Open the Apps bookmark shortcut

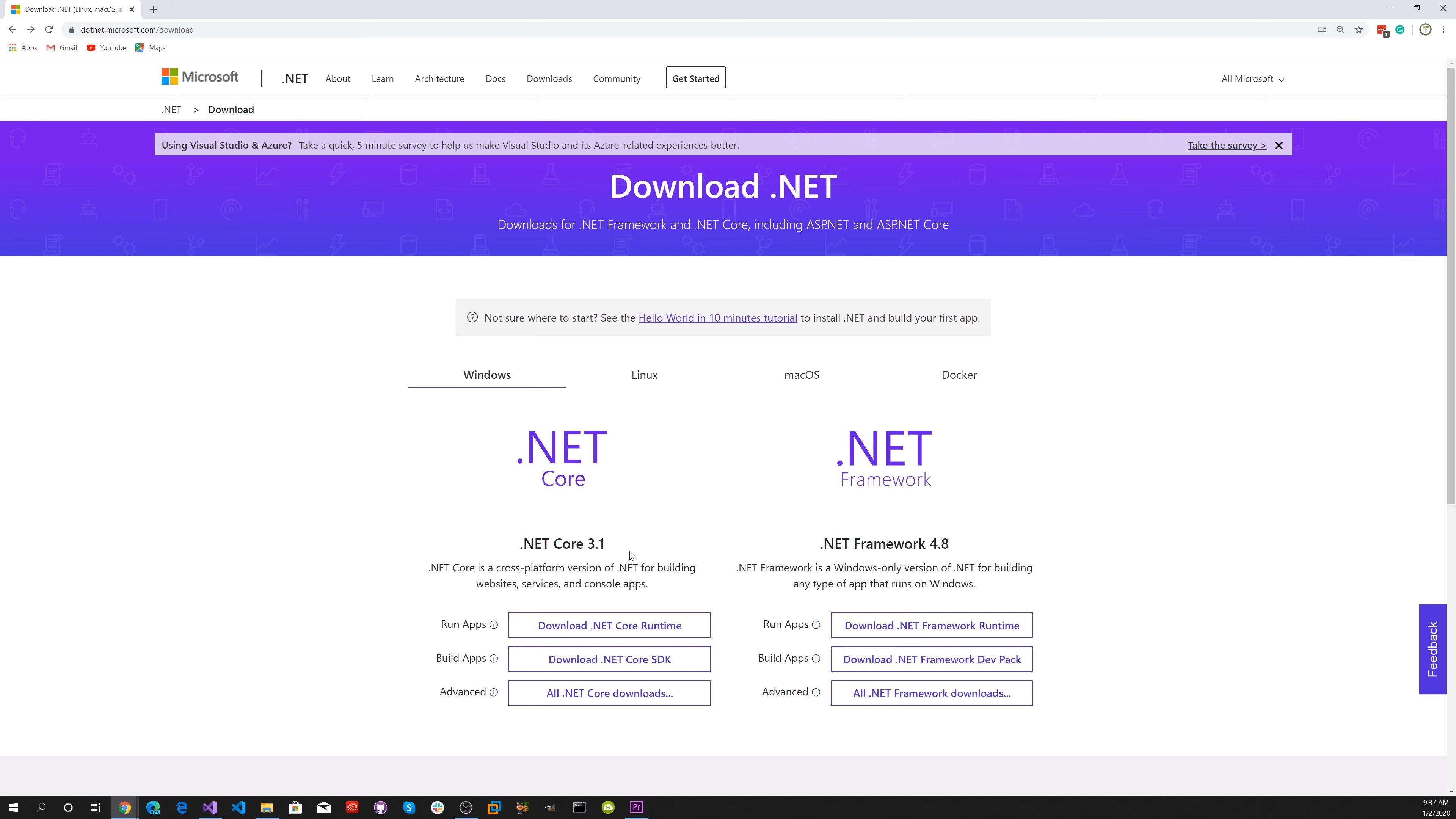pyautogui.click(x=23, y=47)
